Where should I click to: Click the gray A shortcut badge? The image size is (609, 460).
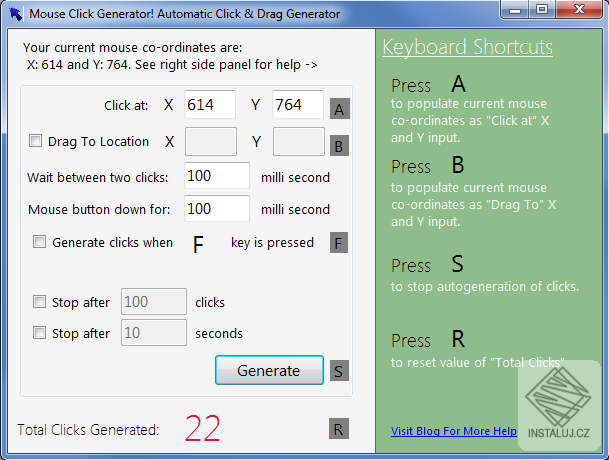tap(340, 108)
